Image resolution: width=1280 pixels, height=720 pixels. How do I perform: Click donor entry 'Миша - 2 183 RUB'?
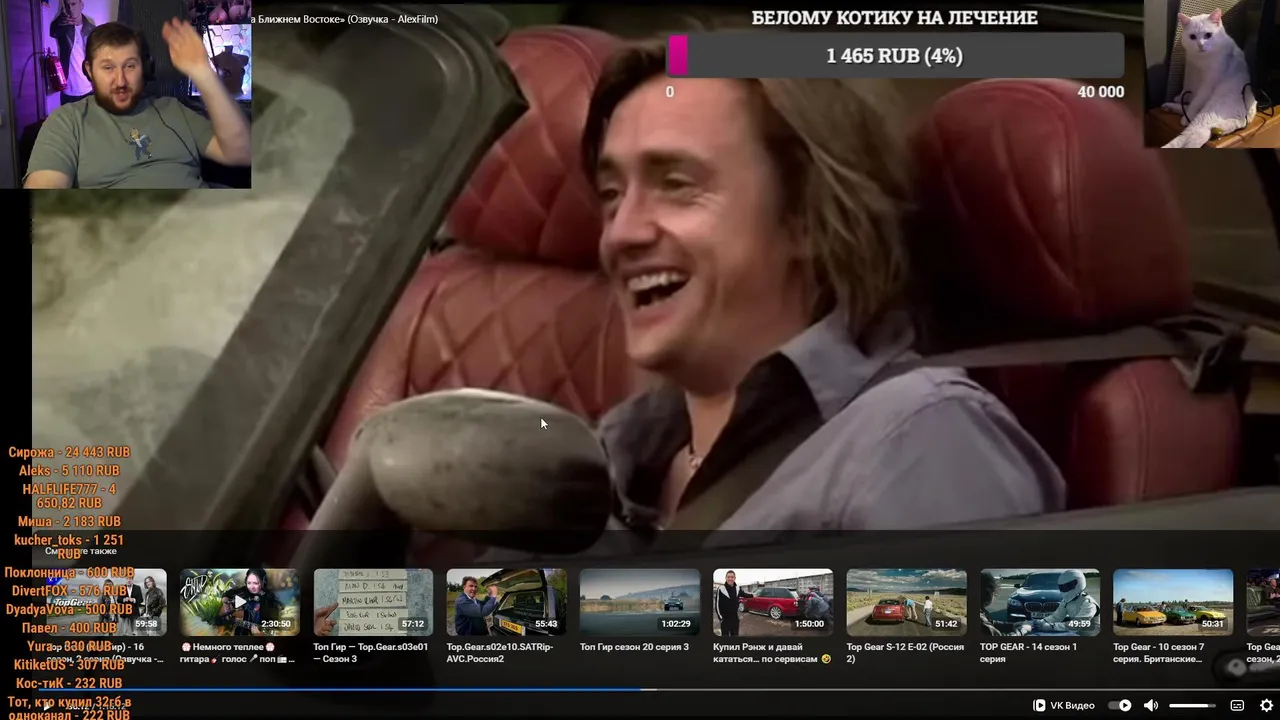pyautogui.click(x=69, y=521)
